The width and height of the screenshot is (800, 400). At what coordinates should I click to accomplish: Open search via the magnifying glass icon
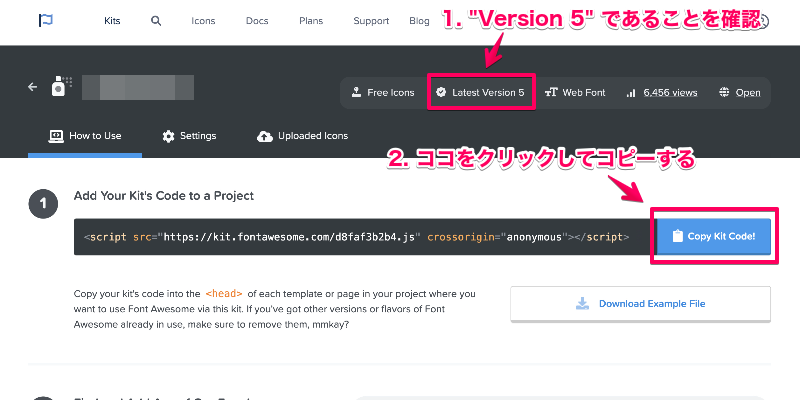point(155,20)
